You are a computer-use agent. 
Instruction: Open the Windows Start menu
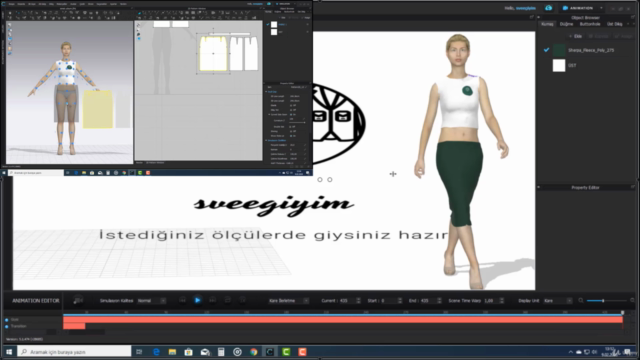click(9, 352)
